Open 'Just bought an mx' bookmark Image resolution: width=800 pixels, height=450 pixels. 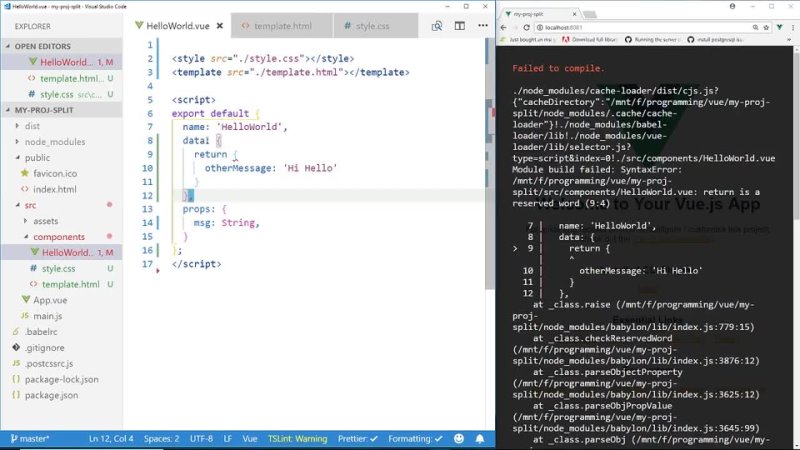click(528, 39)
